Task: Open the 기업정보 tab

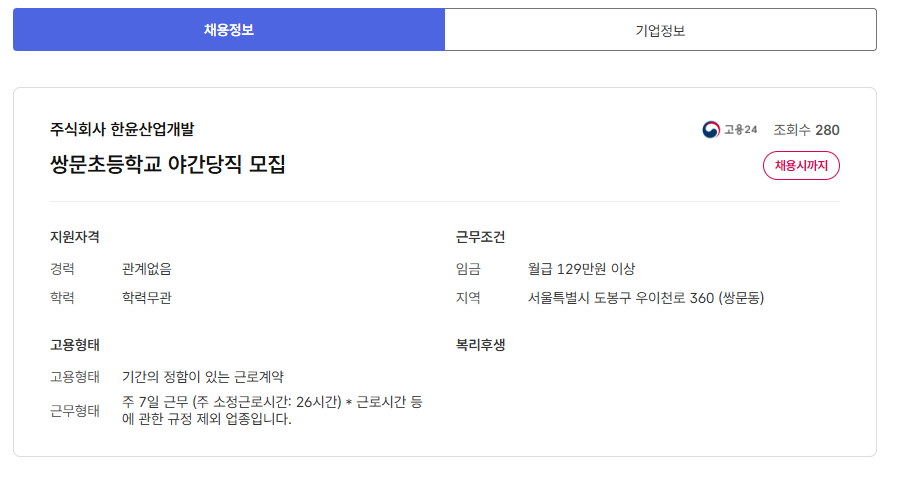Action: pos(660,30)
